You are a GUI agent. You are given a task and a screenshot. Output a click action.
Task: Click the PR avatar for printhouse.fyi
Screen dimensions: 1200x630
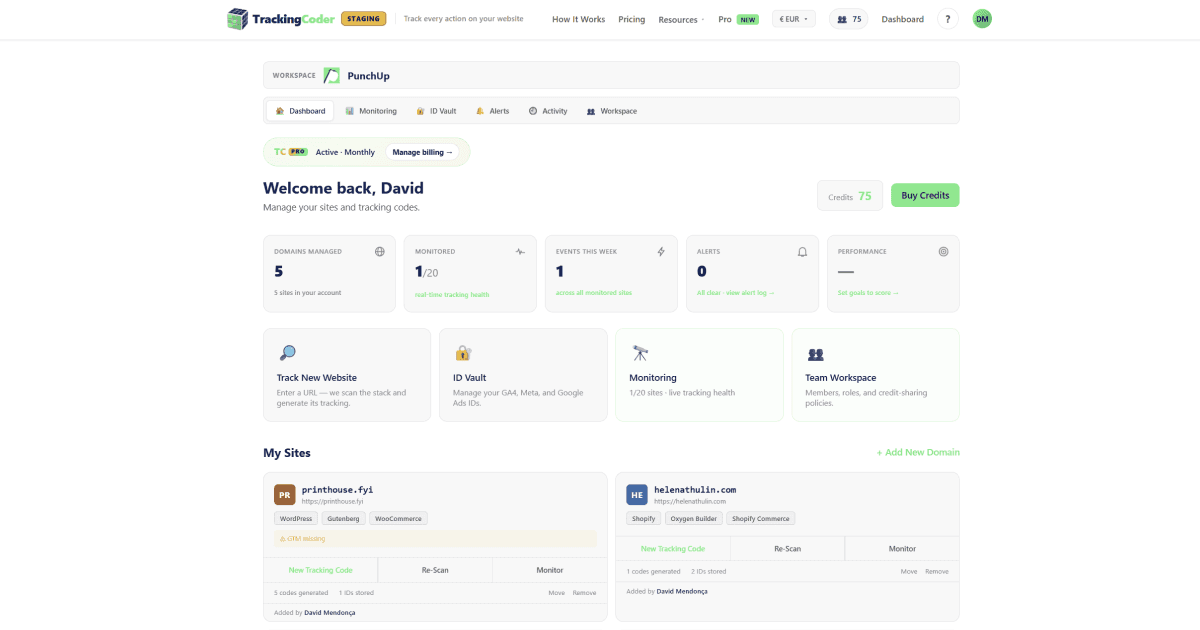click(285, 495)
